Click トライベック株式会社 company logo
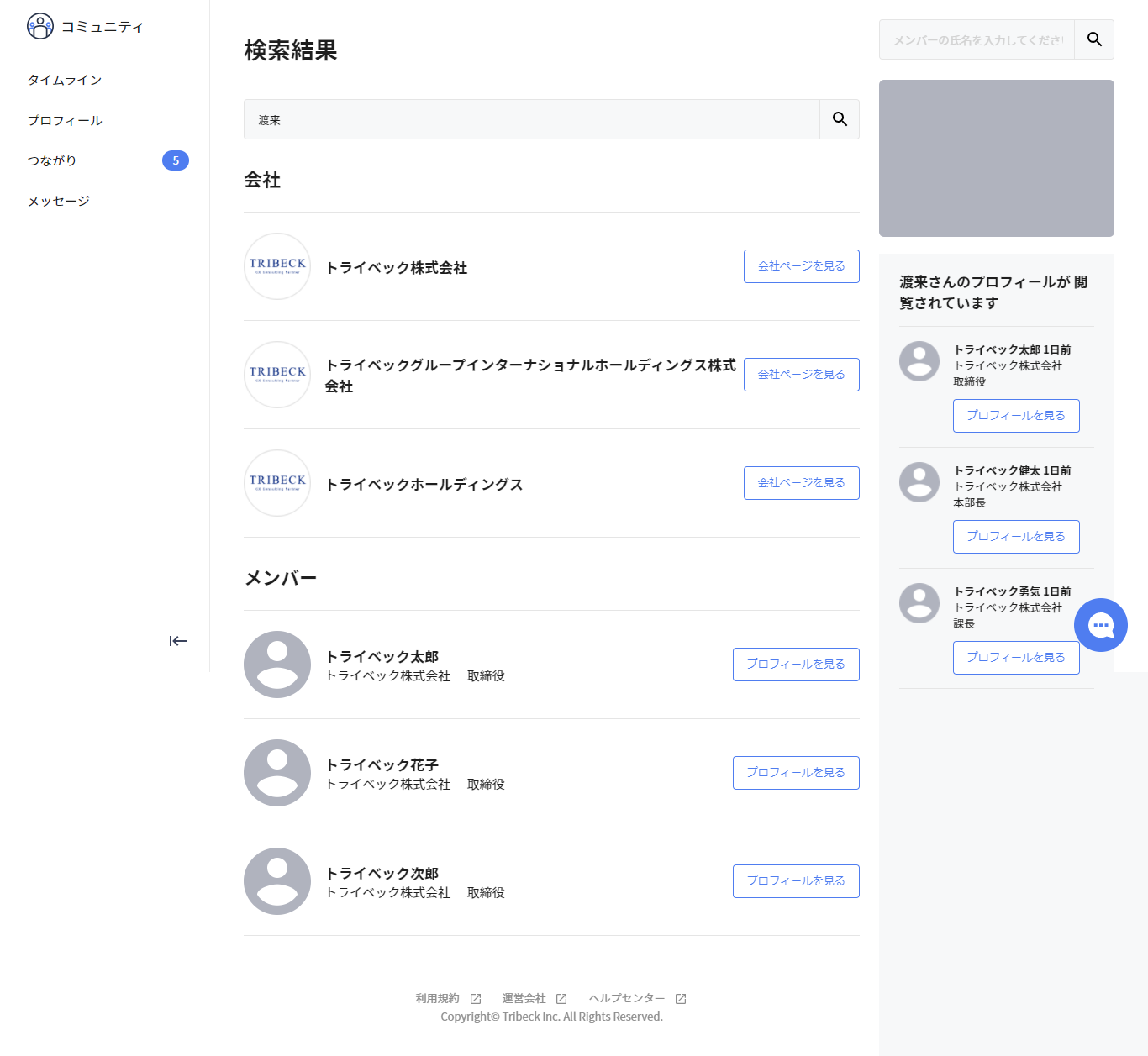 tap(277, 266)
